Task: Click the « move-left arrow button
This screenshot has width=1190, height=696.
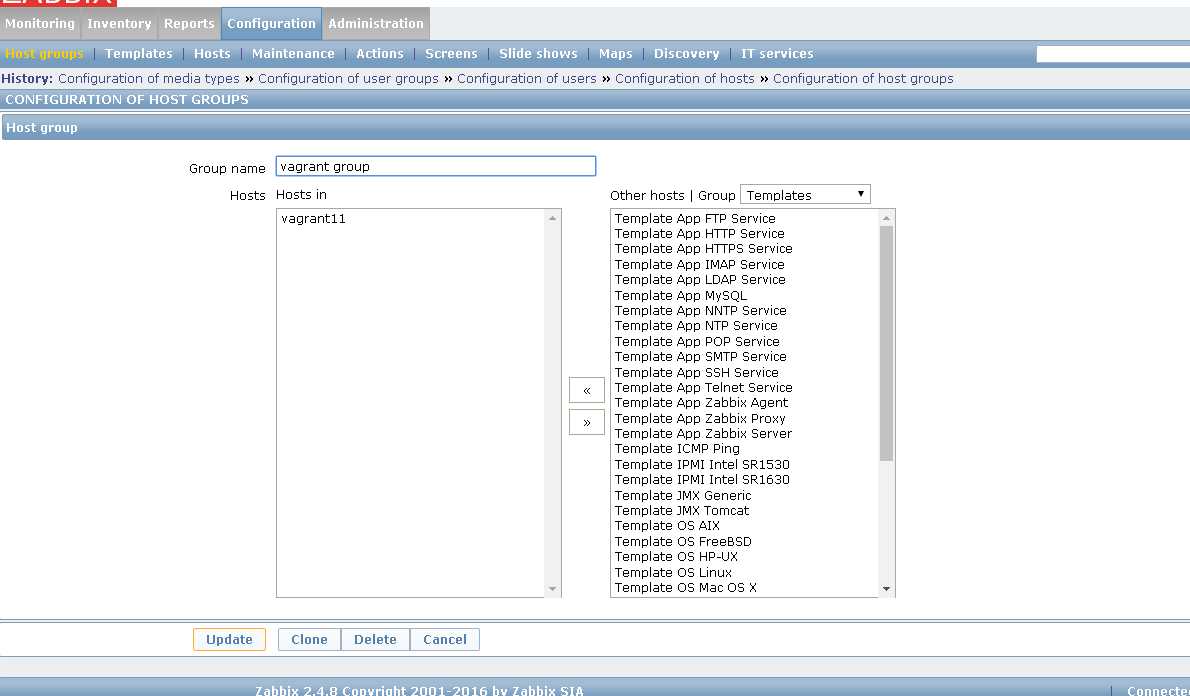Action: (x=587, y=390)
